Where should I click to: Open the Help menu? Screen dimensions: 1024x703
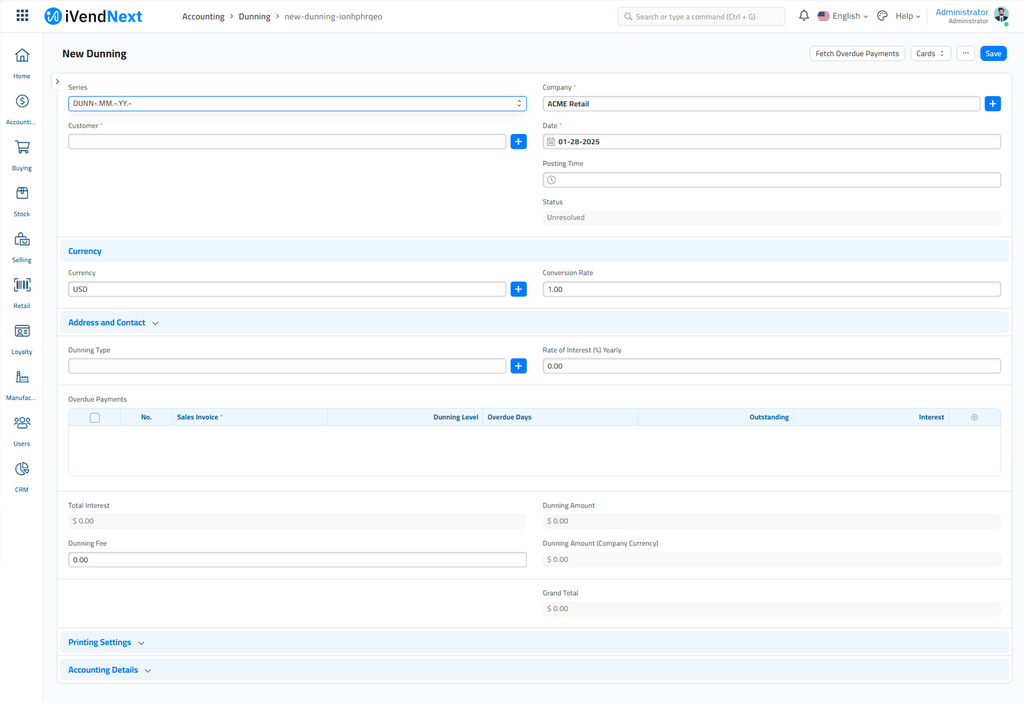pos(907,16)
